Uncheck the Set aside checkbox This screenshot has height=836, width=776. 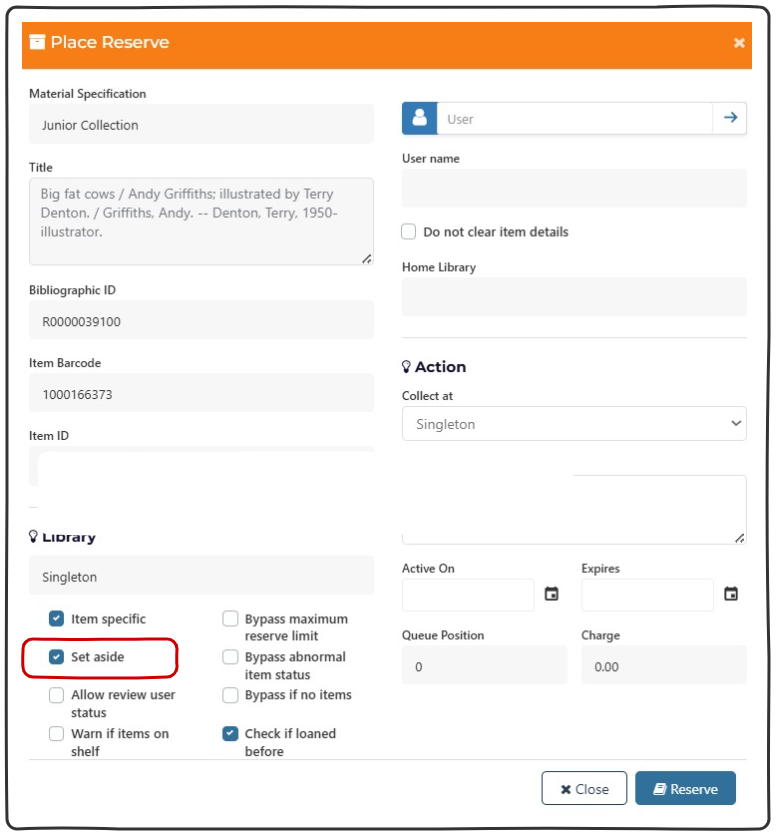tap(57, 657)
